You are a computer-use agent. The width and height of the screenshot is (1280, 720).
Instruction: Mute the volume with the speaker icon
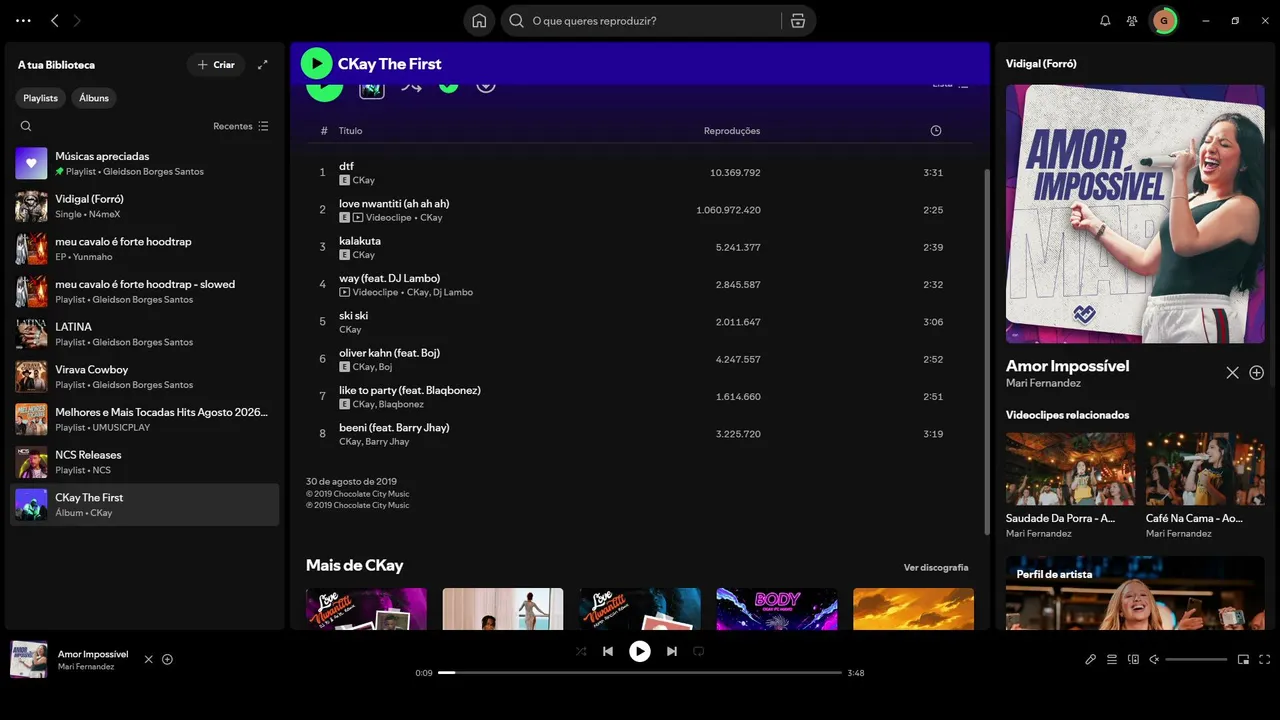coord(1154,660)
